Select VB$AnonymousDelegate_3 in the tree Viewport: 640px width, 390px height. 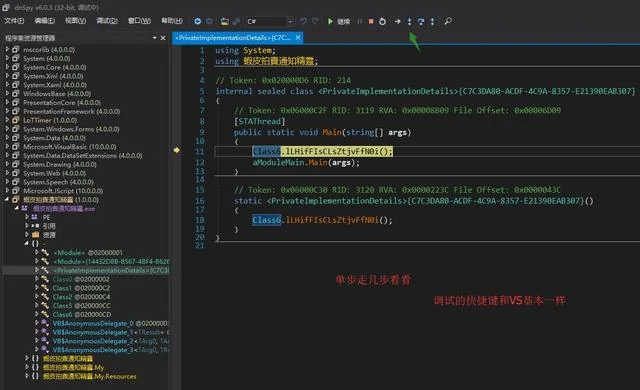(110, 350)
